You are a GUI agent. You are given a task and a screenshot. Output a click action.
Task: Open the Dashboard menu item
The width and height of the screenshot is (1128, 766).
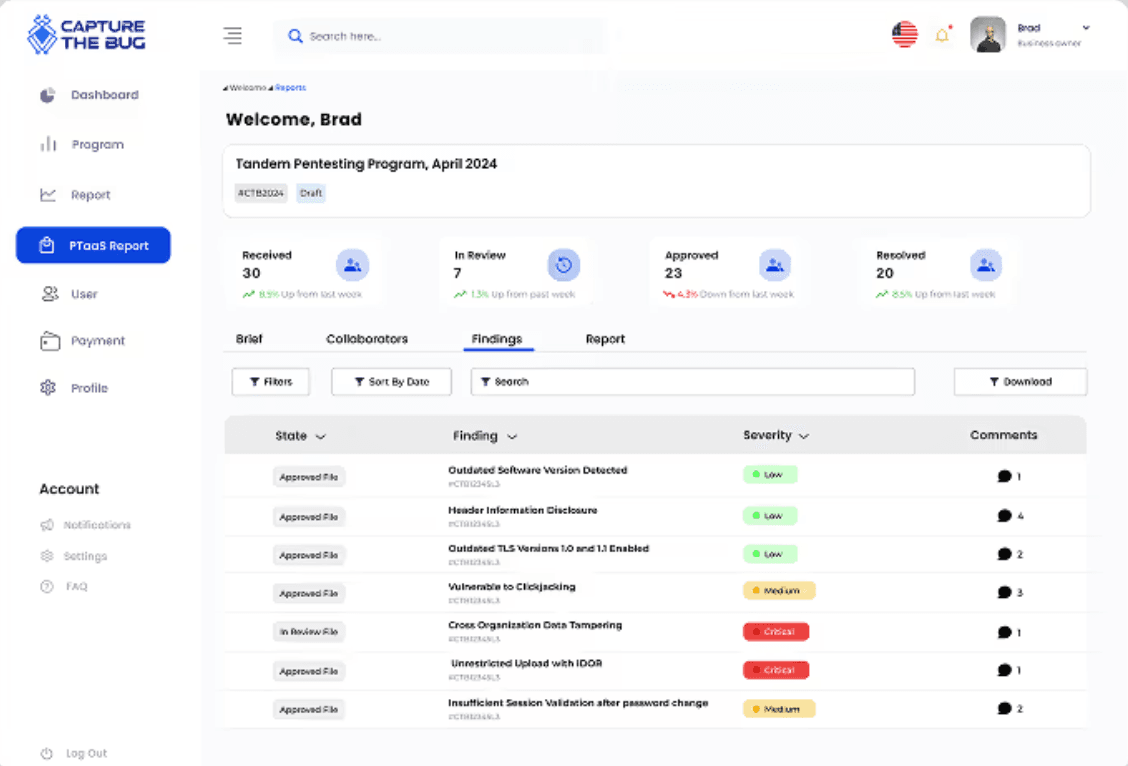[88, 95]
